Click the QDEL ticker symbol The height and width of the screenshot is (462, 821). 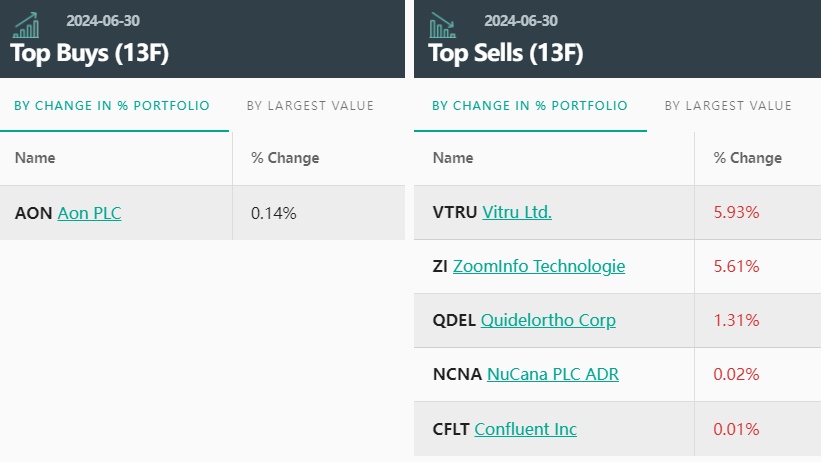click(453, 320)
